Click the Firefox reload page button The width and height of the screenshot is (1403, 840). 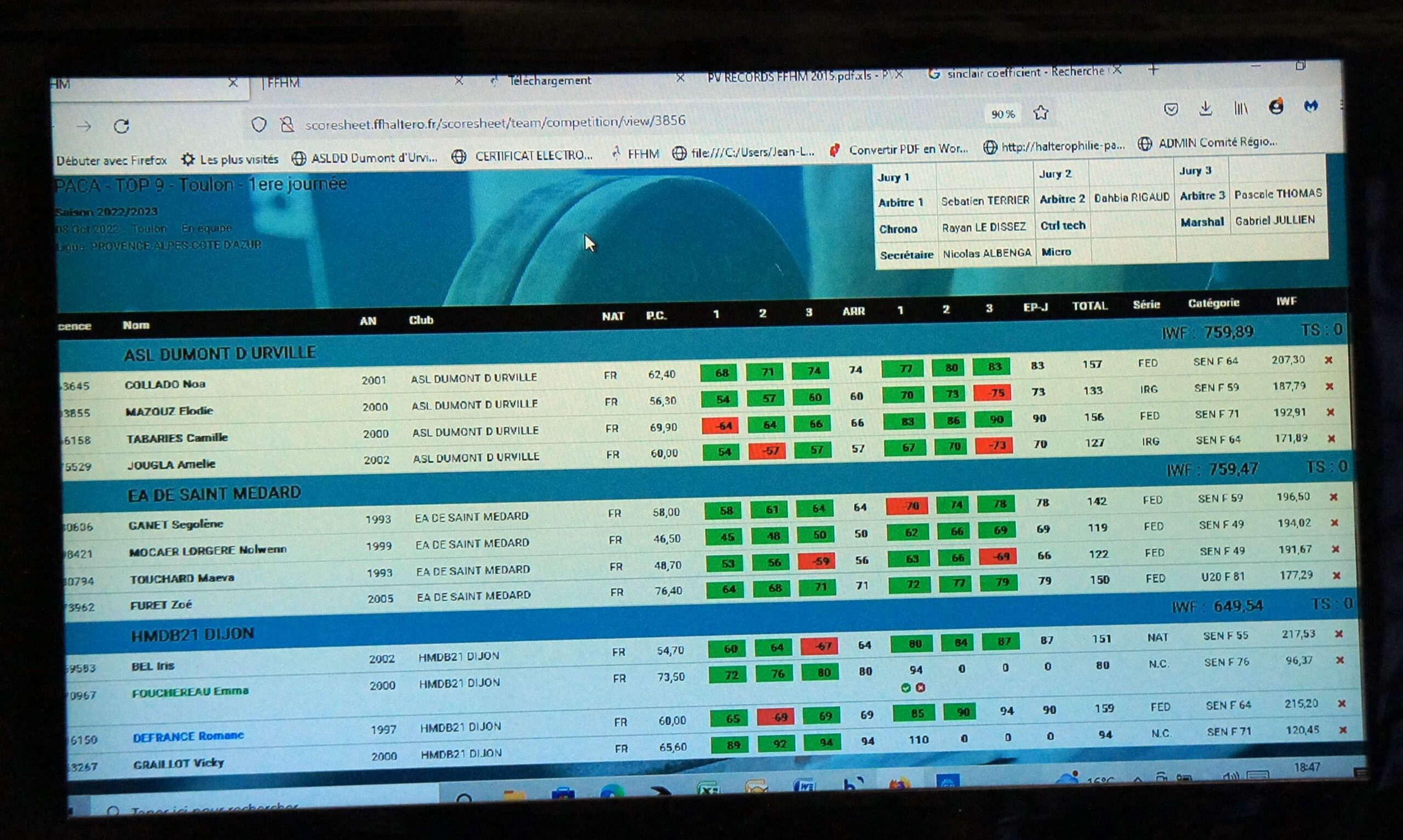[x=122, y=125]
